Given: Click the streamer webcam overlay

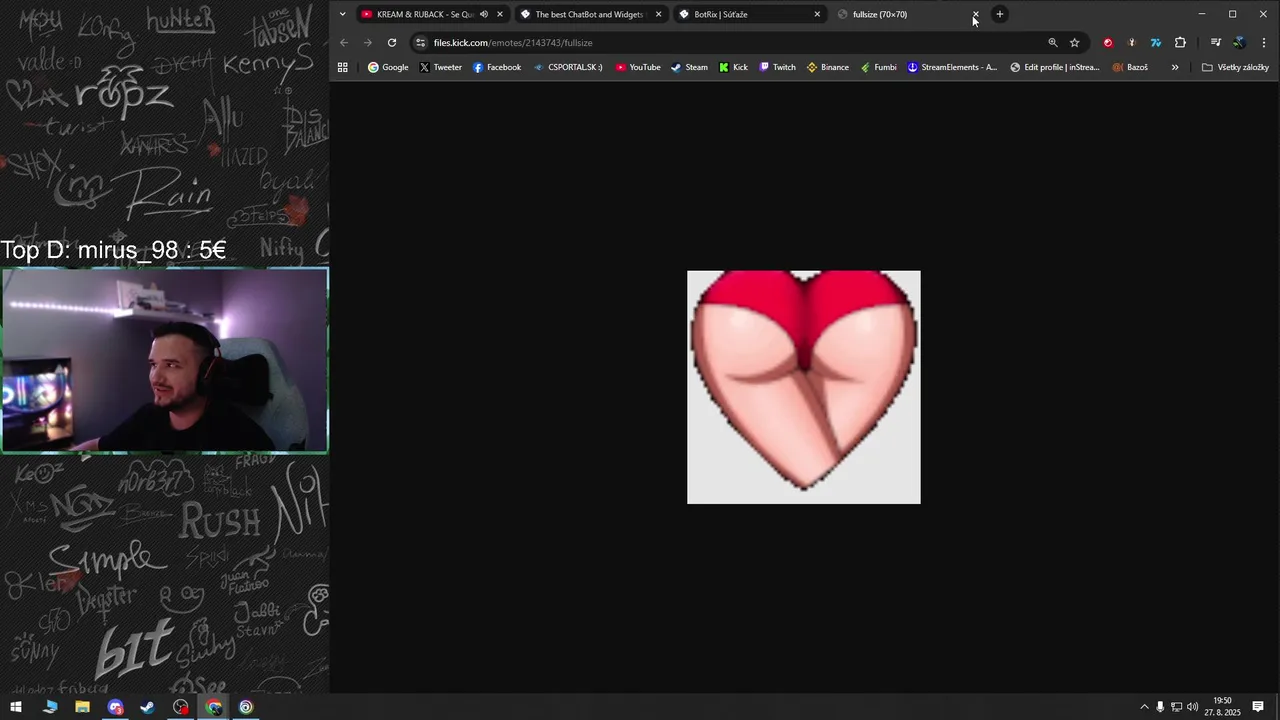Looking at the screenshot, I should [165, 361].
